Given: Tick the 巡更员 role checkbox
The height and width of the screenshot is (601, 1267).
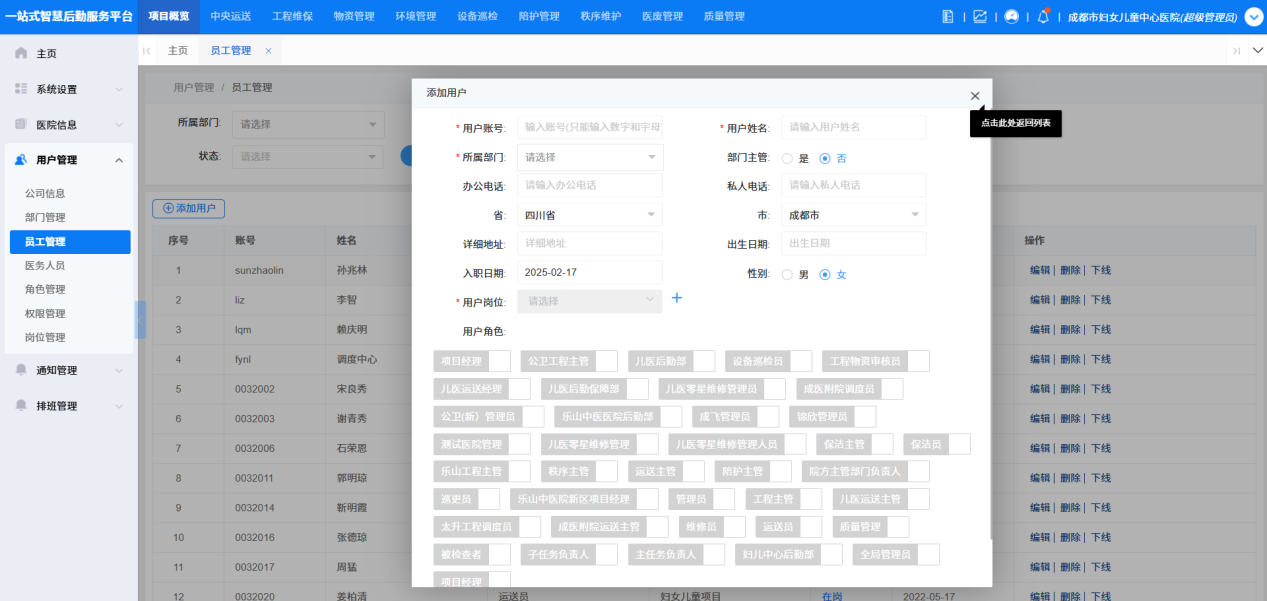Looking at the screenshot, I should pyautogui.click(x=489, y=499).
